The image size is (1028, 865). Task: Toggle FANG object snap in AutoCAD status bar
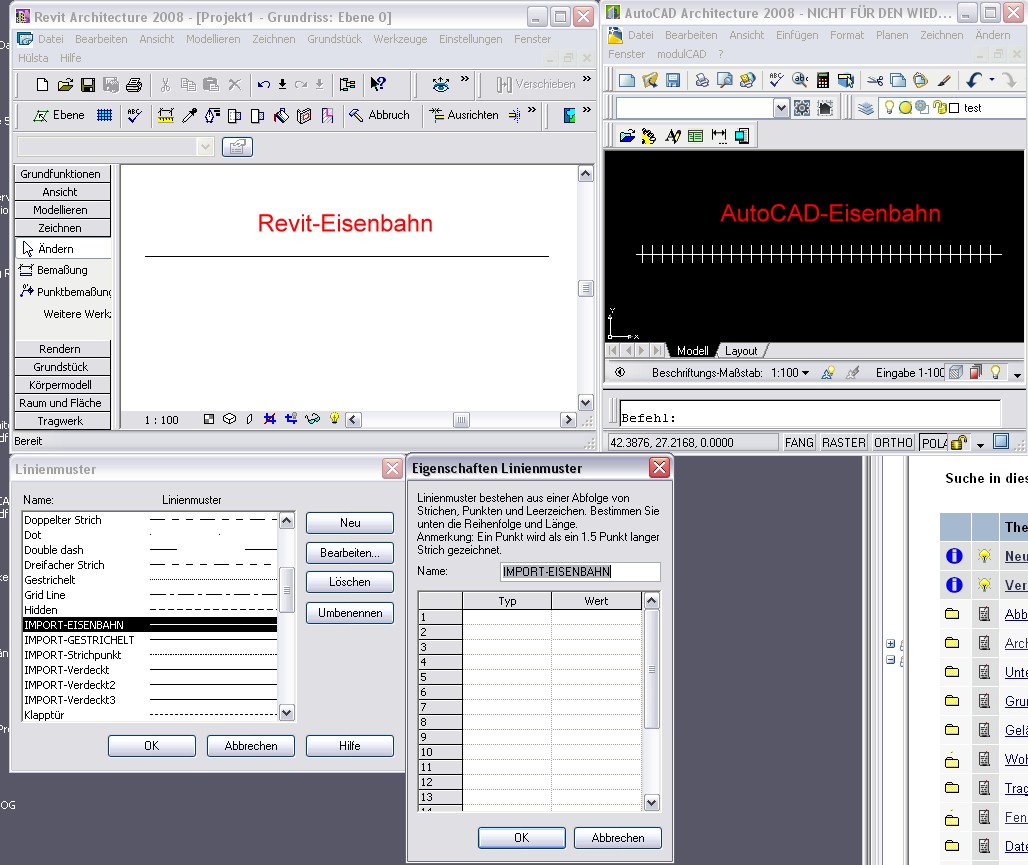click(x=799, y=443)
